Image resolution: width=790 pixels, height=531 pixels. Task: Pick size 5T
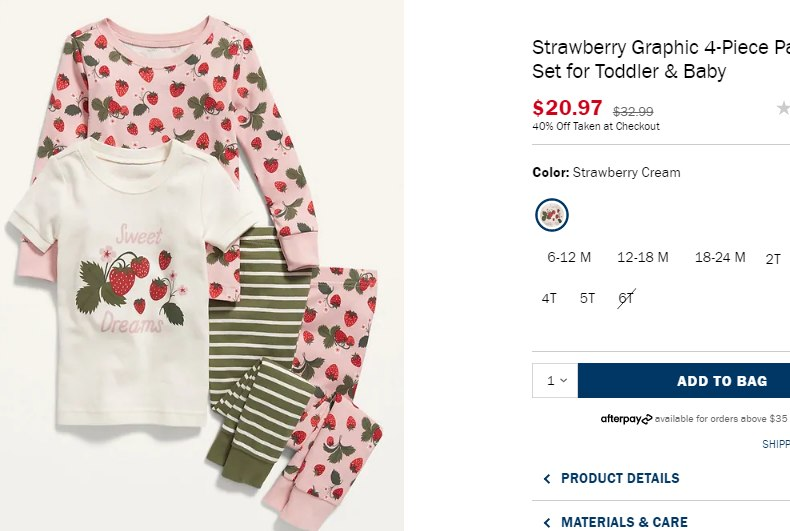[587, 298]
